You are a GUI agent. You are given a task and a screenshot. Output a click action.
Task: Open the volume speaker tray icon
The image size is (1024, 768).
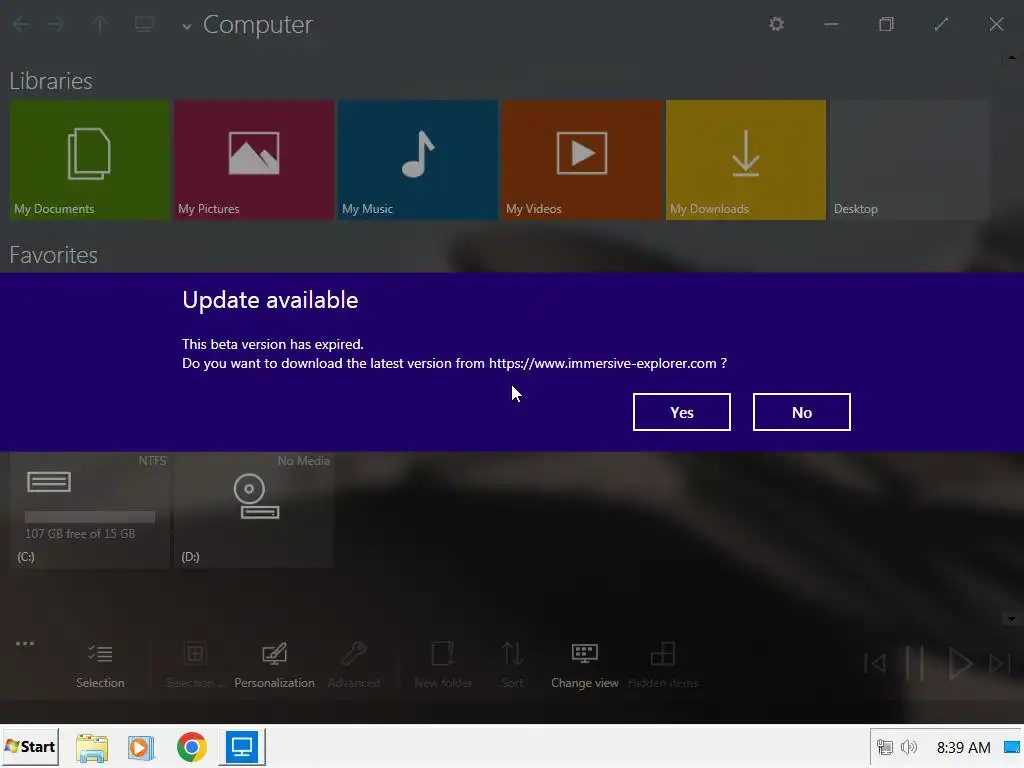(x=908, y=746)
